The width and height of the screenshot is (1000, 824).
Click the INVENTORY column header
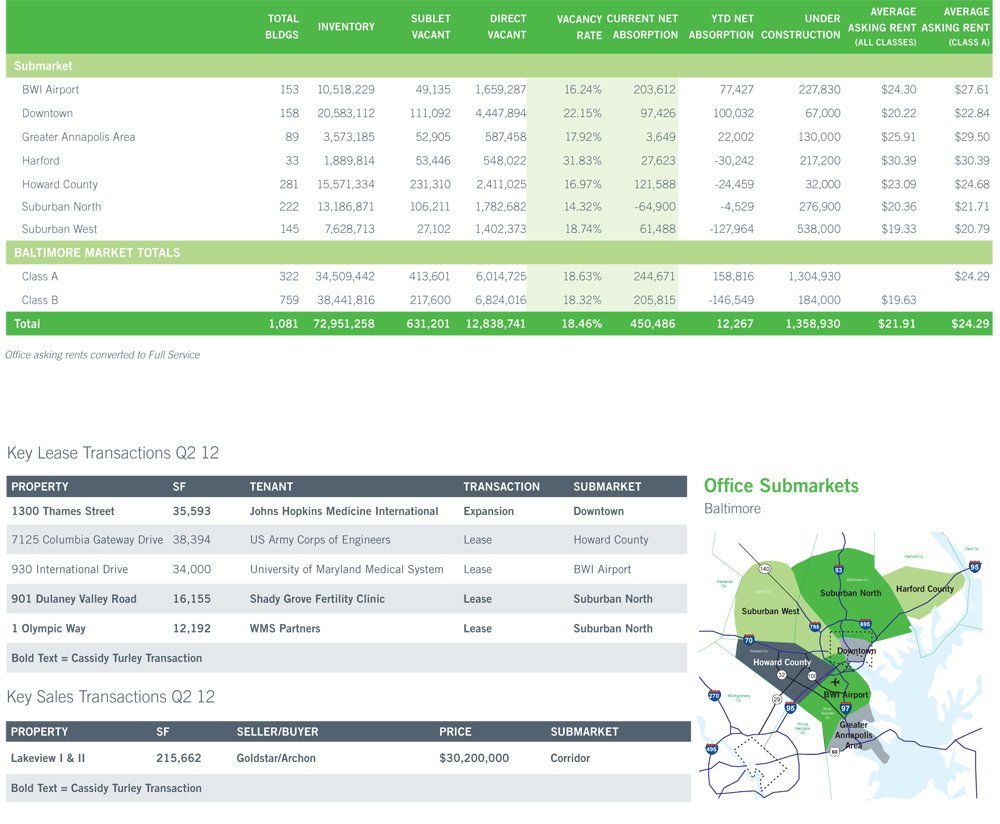click(346, 27)
